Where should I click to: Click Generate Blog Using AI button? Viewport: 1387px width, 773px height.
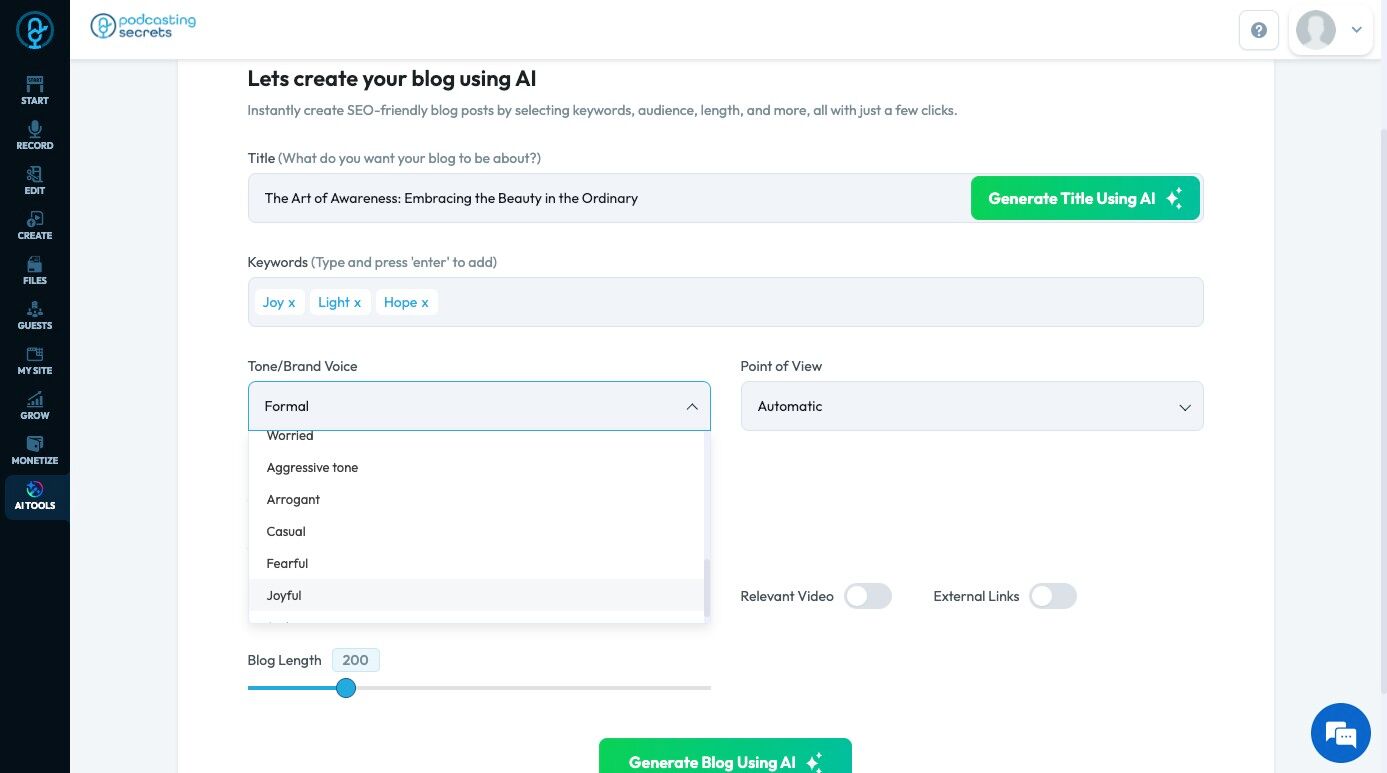coord(724,761)
